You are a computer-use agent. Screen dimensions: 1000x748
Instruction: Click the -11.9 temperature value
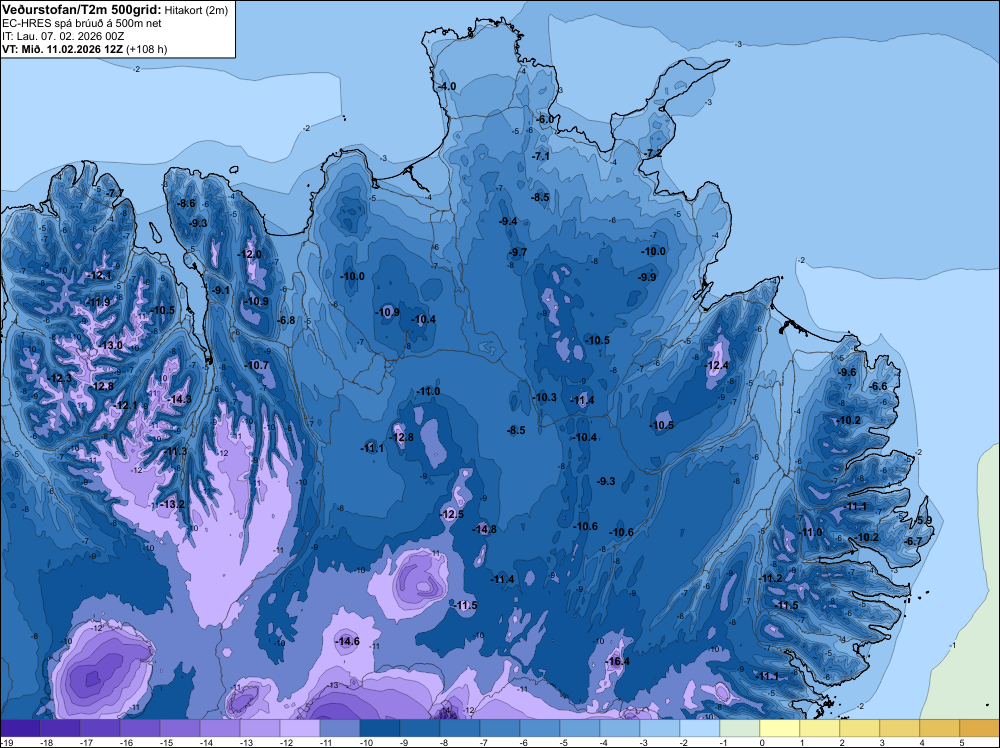[x=98, y=302]
